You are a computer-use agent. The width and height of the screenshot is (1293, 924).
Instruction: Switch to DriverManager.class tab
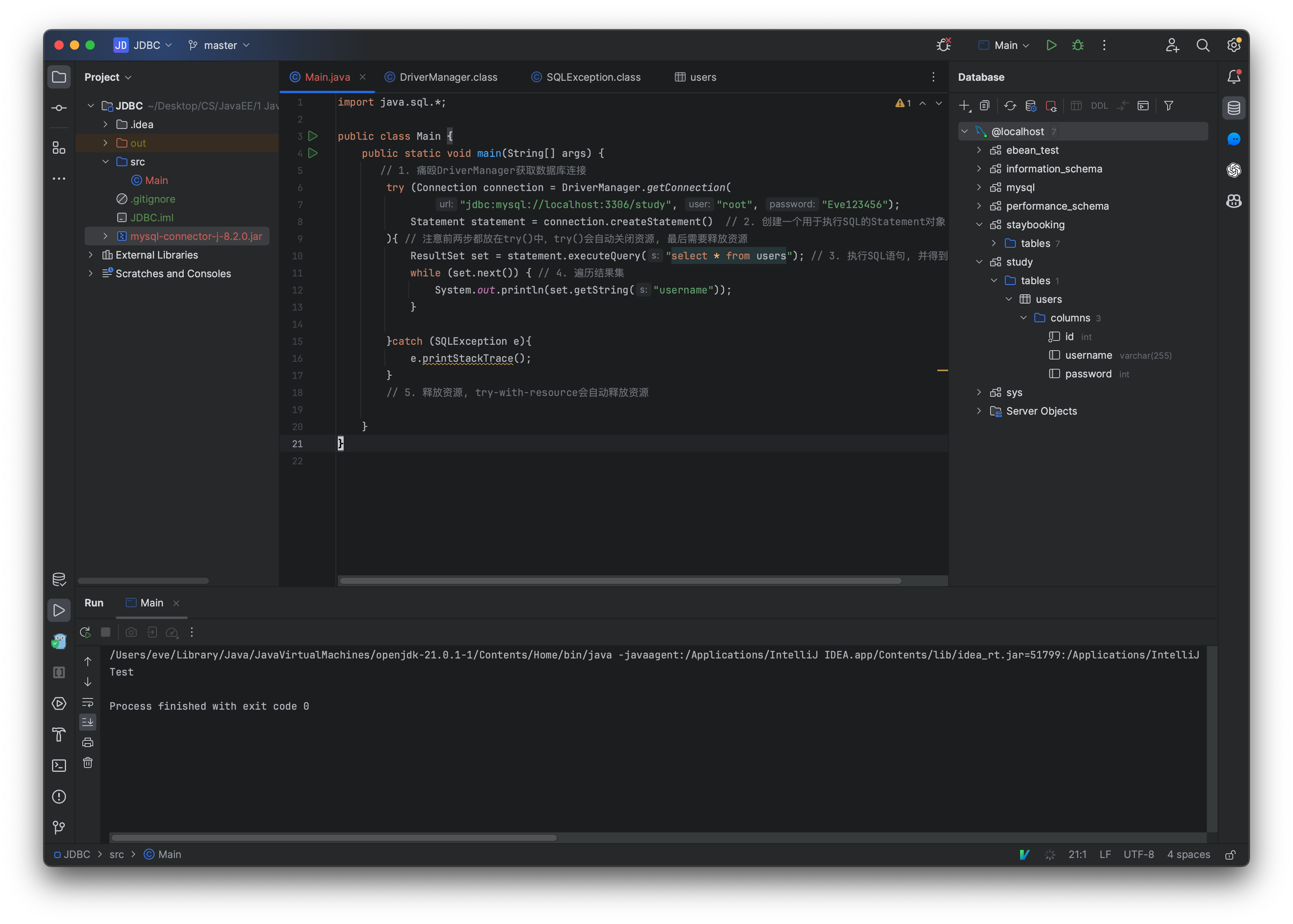tap(441, 77)
